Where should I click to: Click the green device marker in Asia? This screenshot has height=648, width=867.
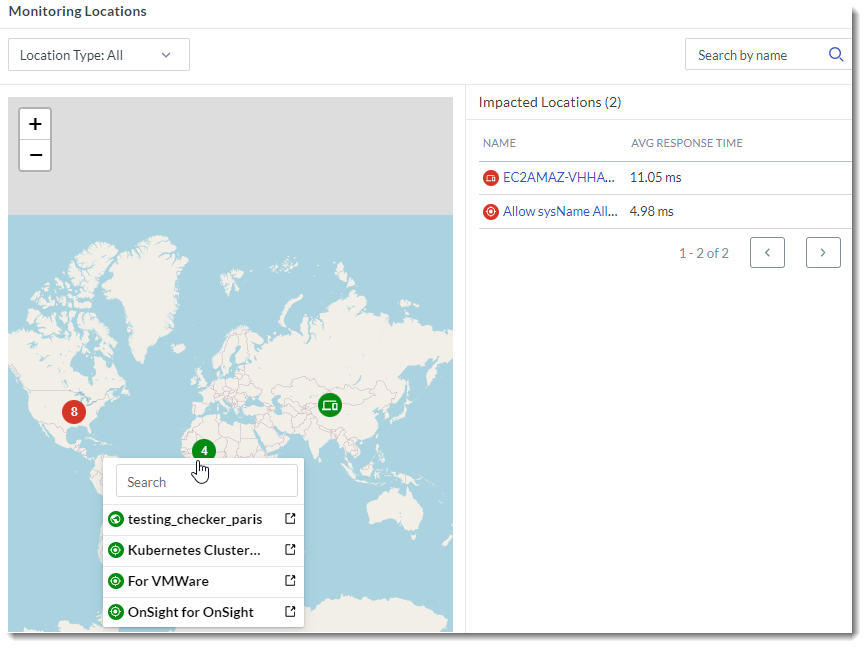pos(330,405)
